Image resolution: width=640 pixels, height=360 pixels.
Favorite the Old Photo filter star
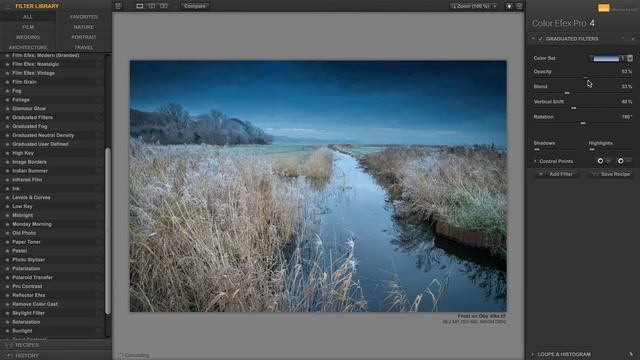[x=7, y=233]
